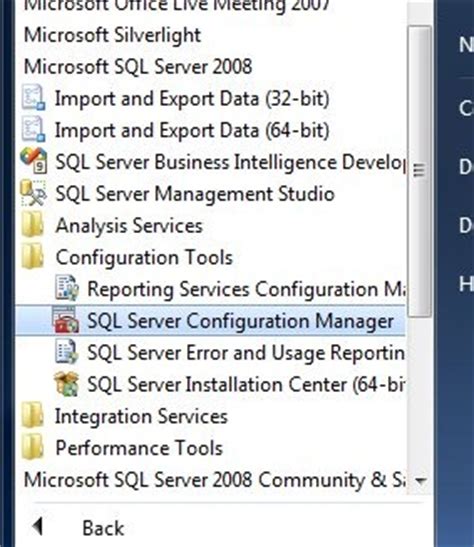
Task: Expand Microsoft SQL Server 2008 Community group
Action: click(214, 480)
